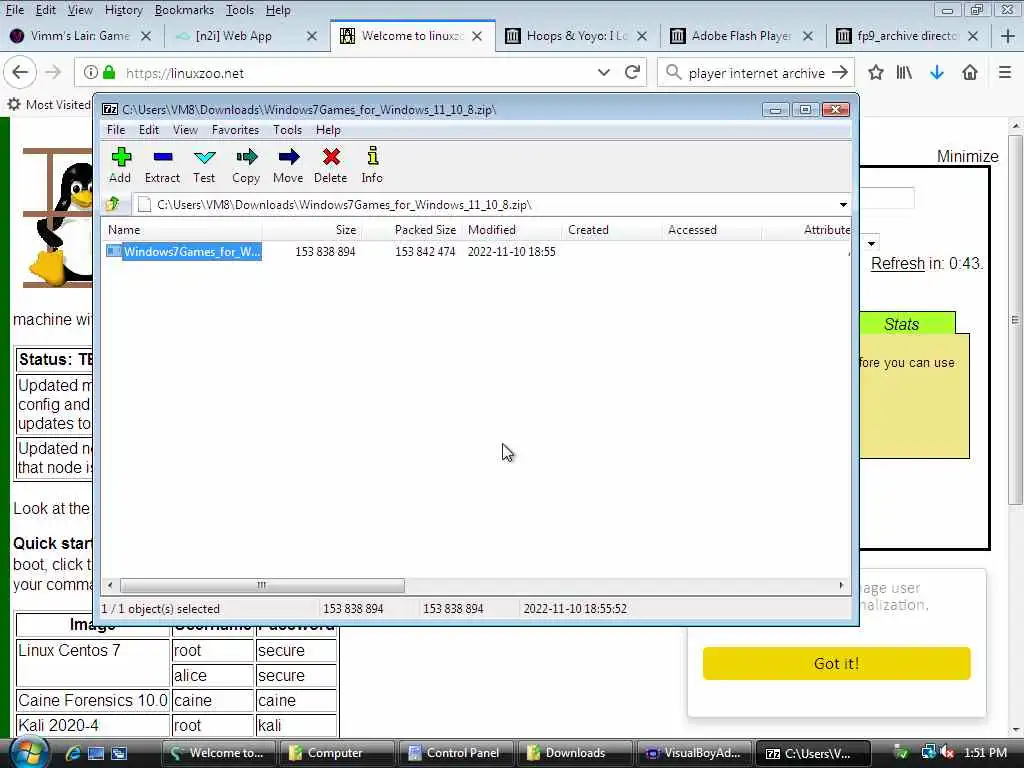Screen dimensions: 1024x768
Task: Click the Add icon in 7-Zip toolbar
Action: [x=121, y=165]
